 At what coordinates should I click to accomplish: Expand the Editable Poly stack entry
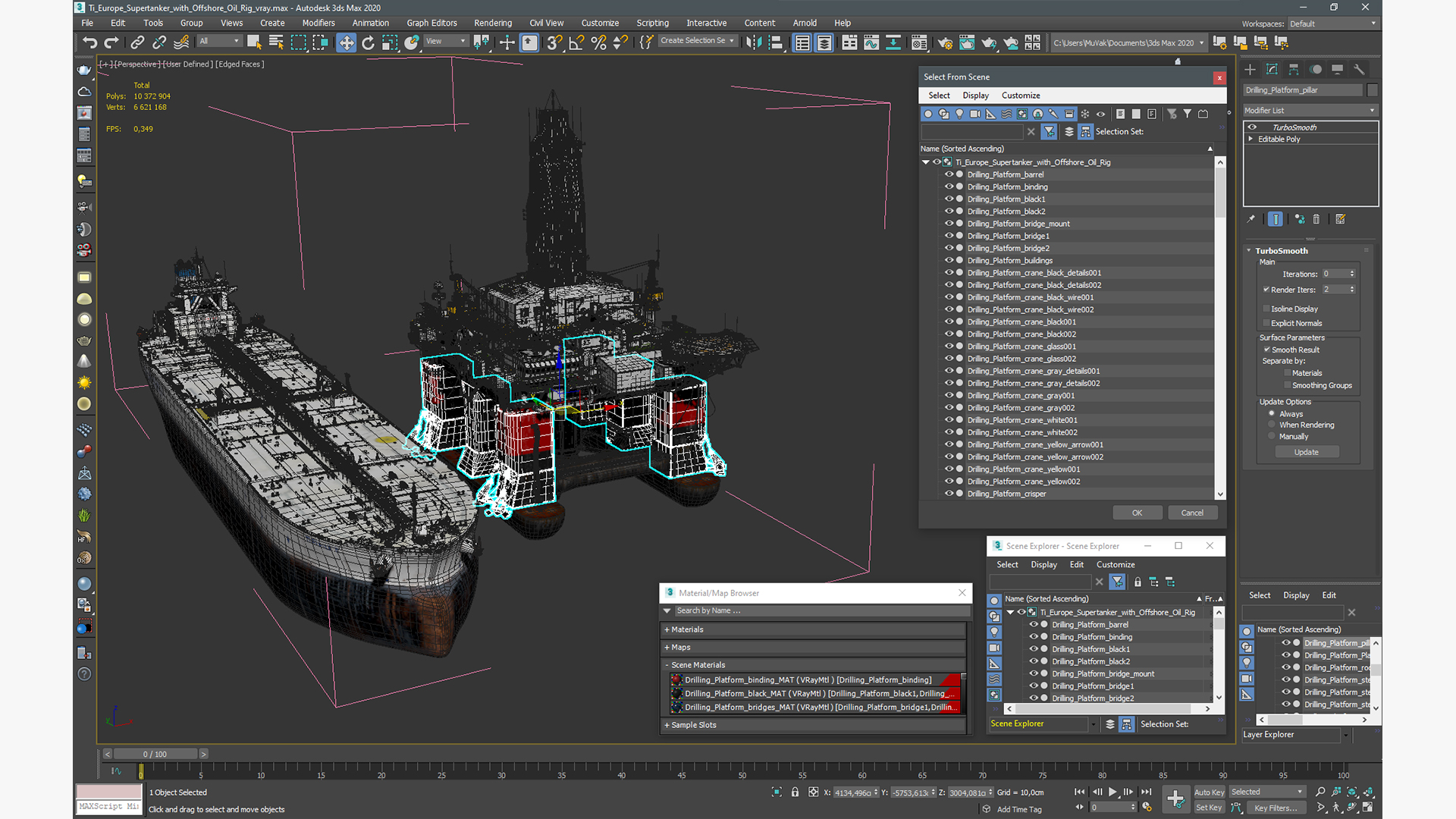pyautogui.click(x=1250, y=139)
